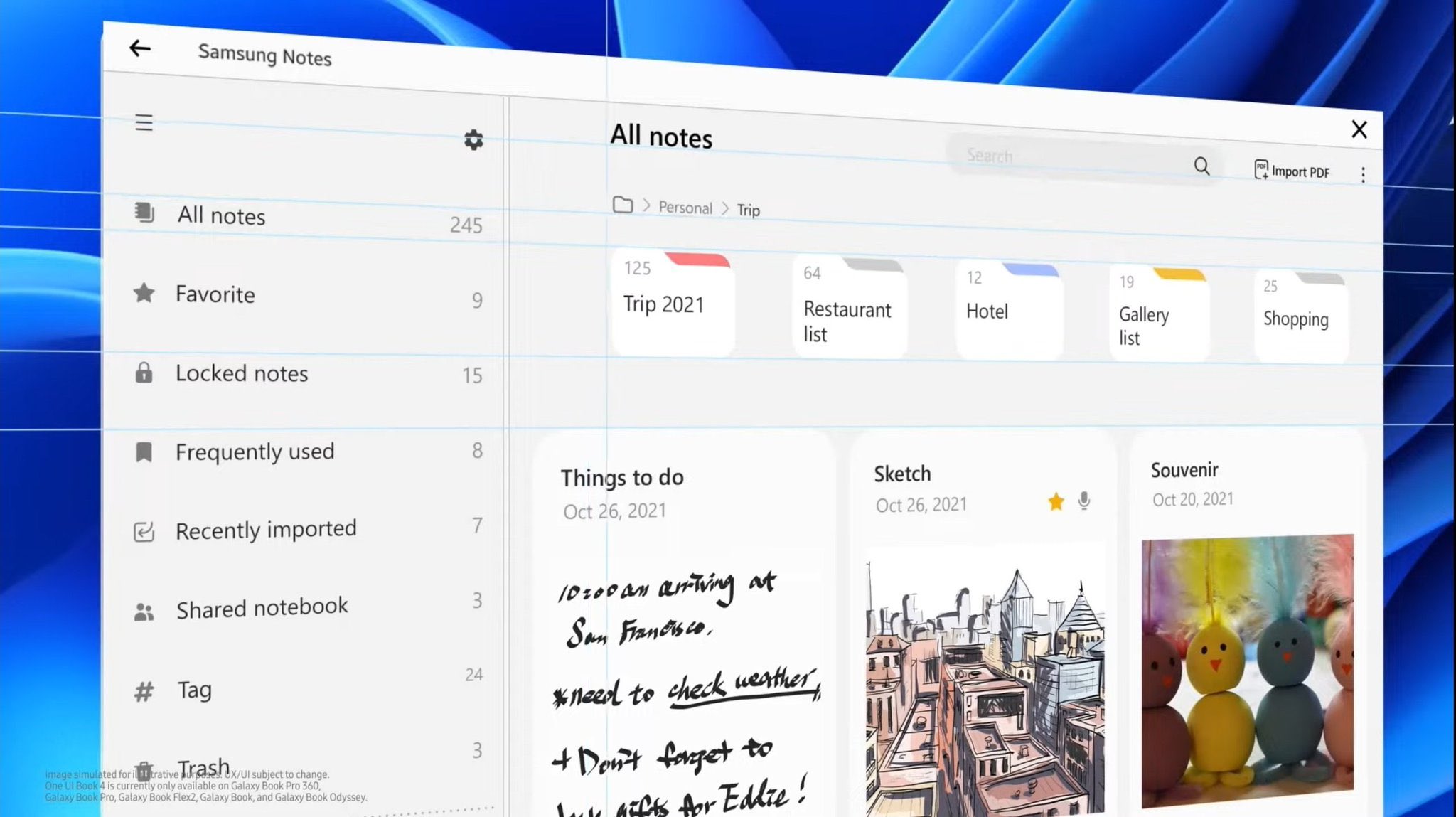This screenshot has width=1456, height=817.
Task: Click inside the Search field
Action: click(1084, 160)
